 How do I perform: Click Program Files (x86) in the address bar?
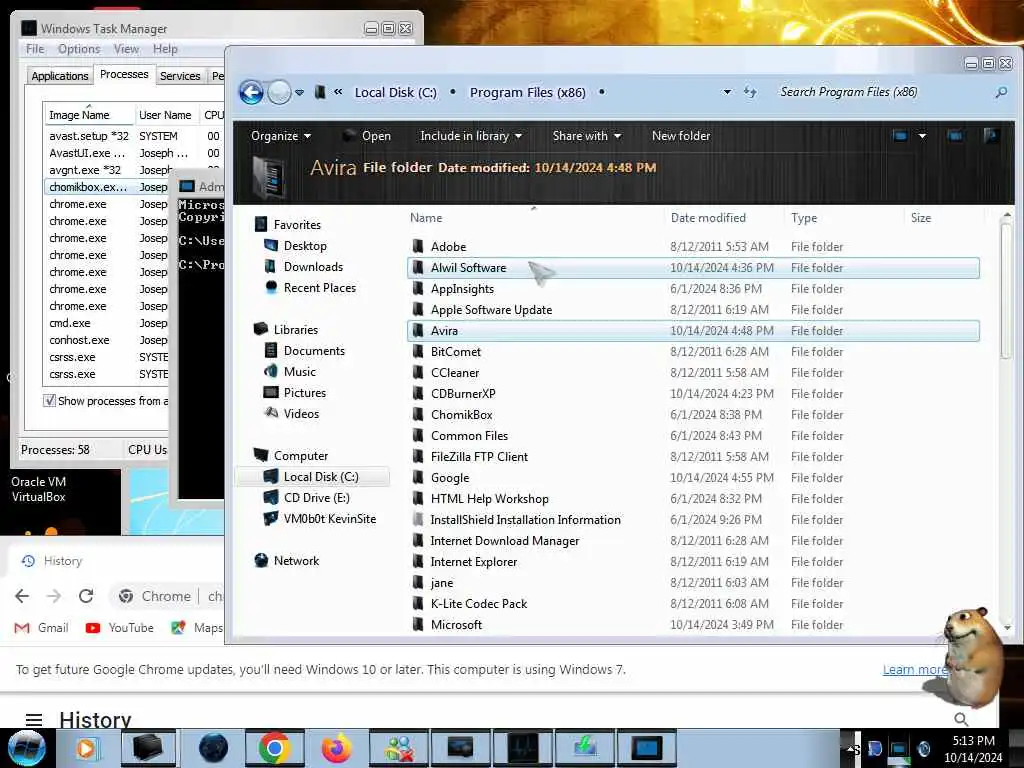(528, 92)
